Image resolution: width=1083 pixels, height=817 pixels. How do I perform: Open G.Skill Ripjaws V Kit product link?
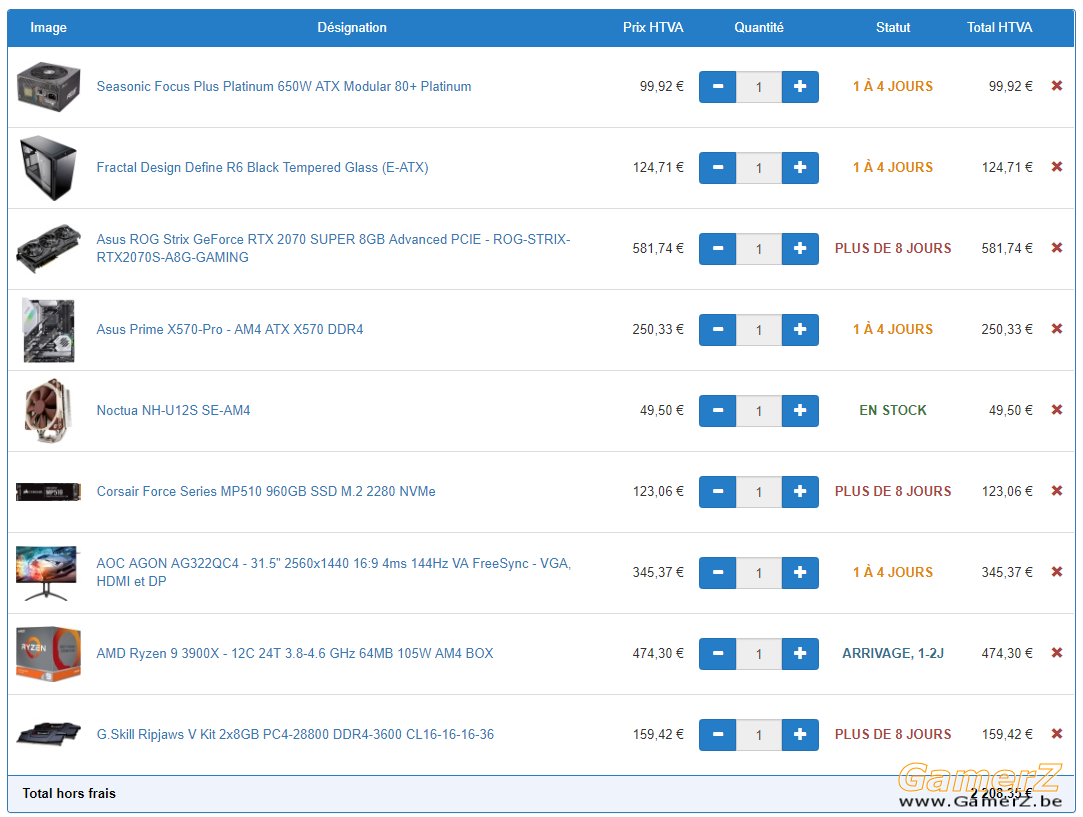coord(296,734)
